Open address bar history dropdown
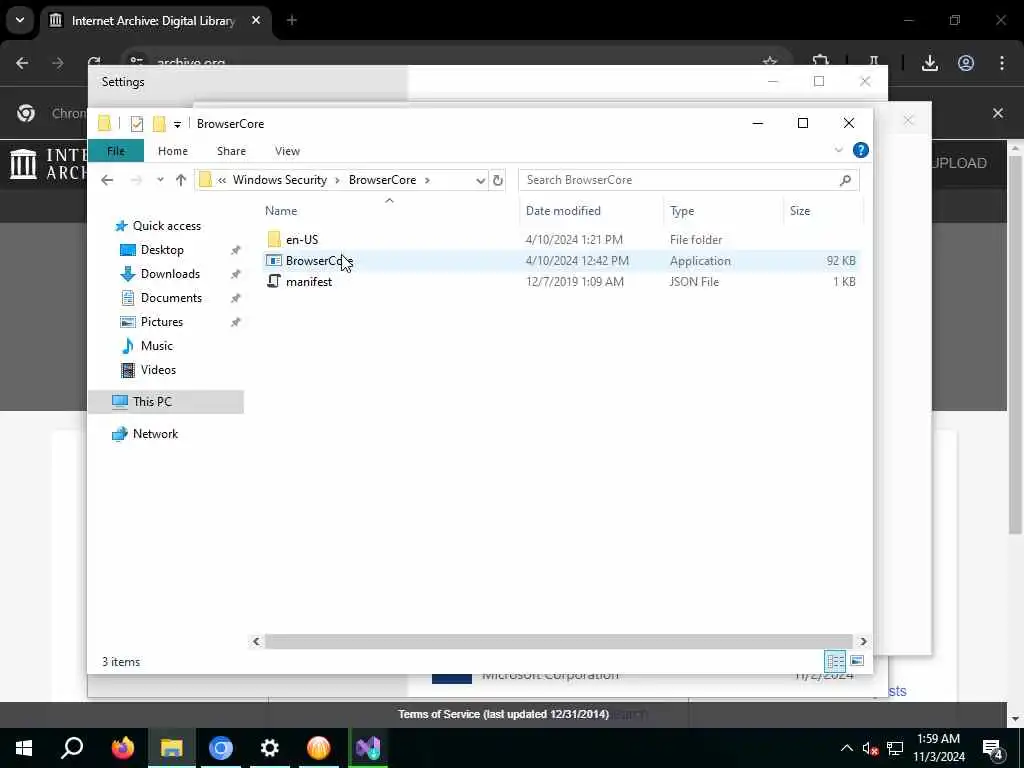The image size is (1024, 768). pyautogui.click(x=480, y=180)
